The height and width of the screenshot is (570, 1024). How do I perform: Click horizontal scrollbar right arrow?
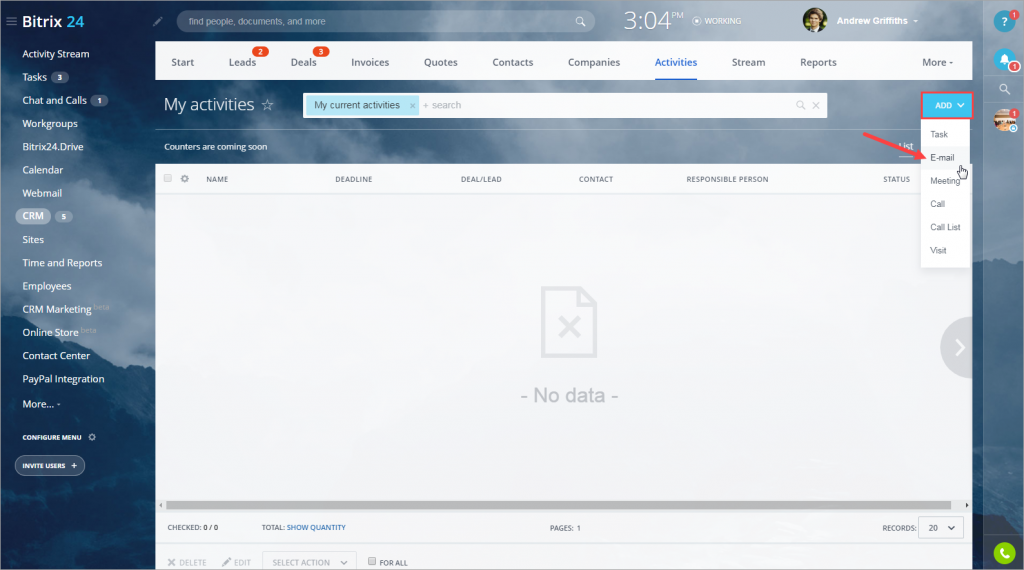point(967,505)
